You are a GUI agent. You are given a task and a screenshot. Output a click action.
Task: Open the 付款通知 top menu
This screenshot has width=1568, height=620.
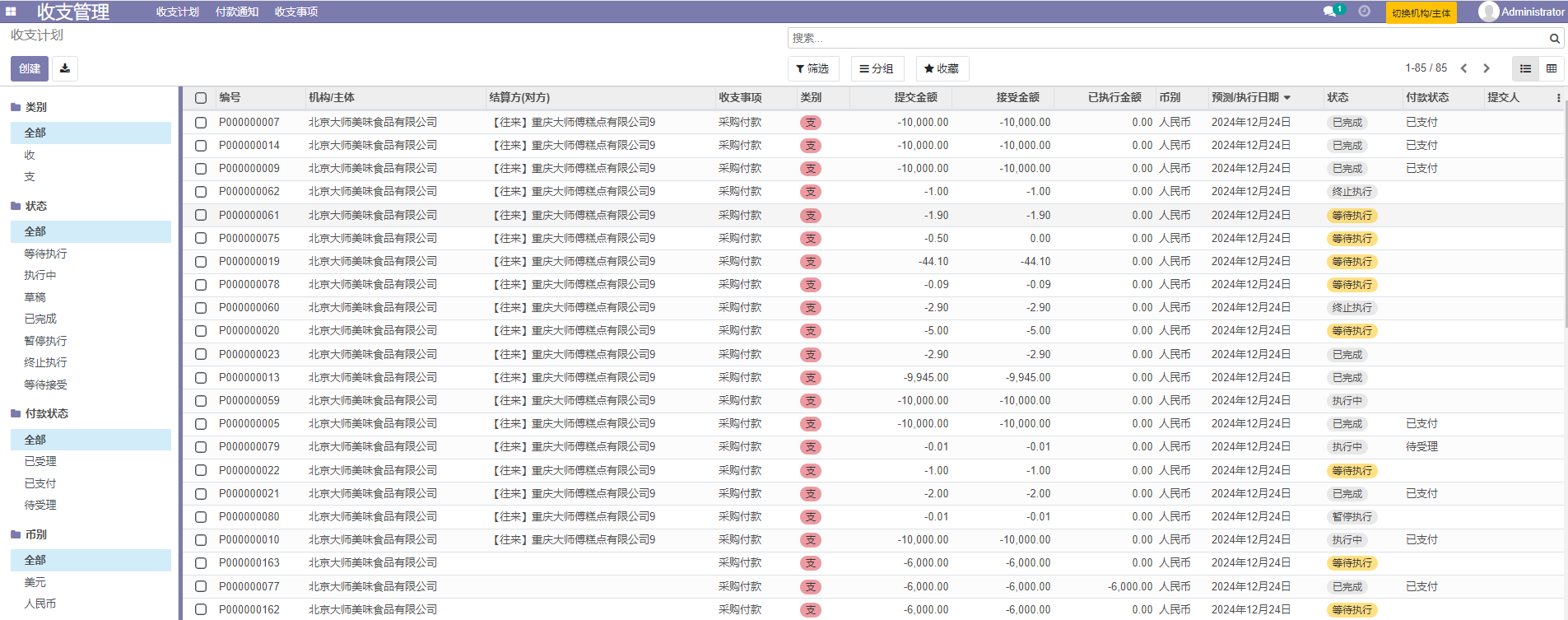pyautogui.click(x=237, y=12)
